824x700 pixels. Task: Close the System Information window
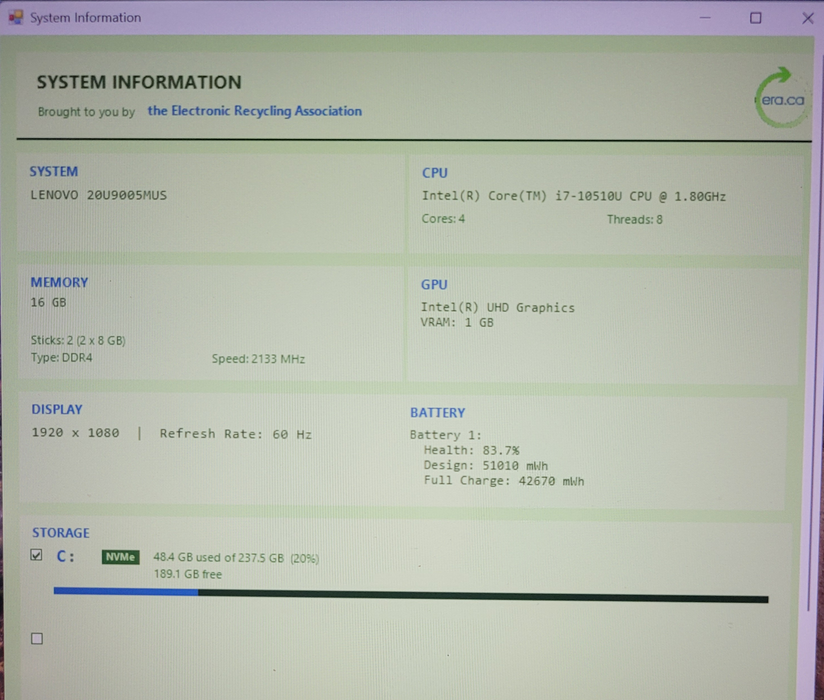coord(808,18)
